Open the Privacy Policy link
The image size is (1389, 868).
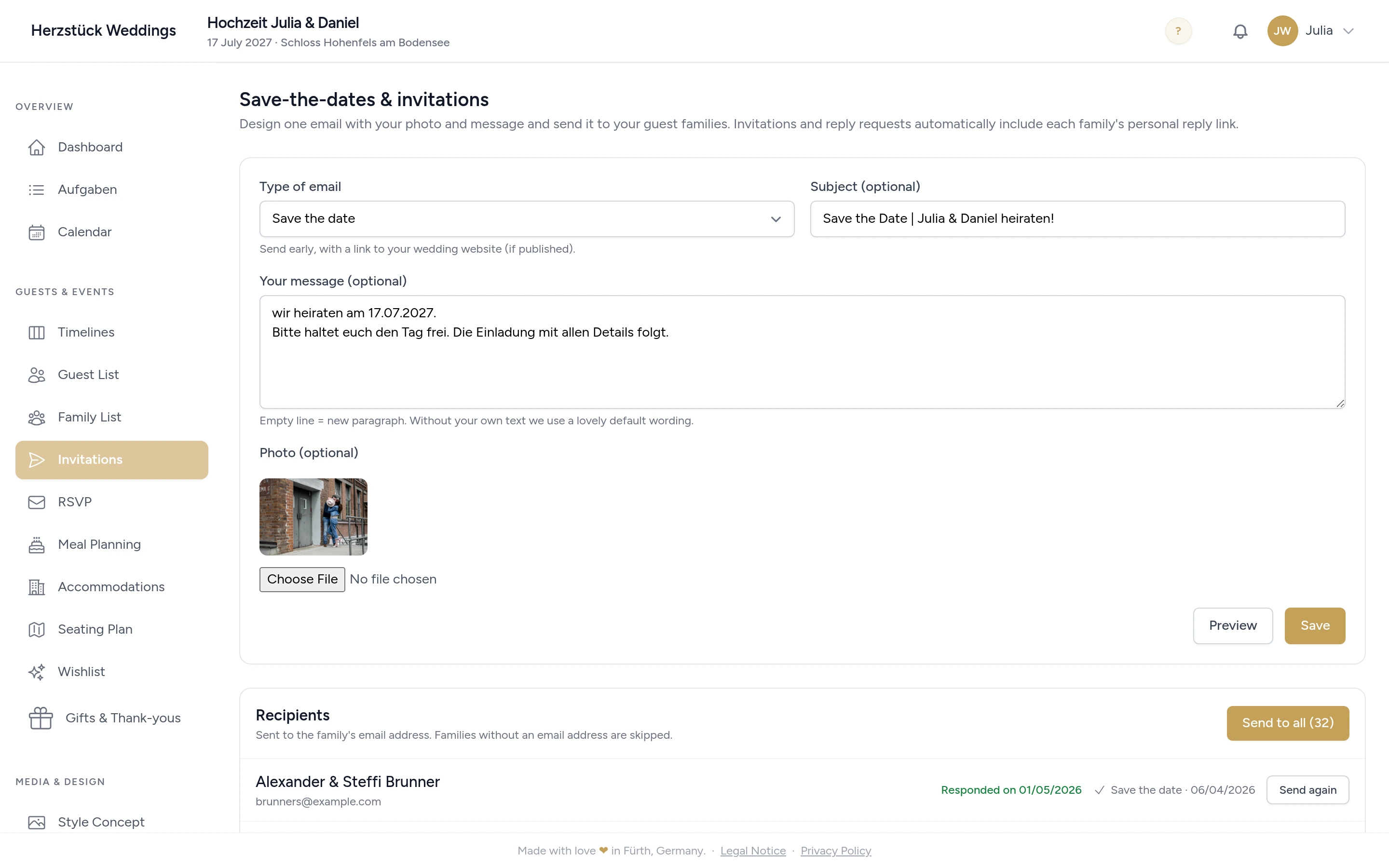[836, 851]
